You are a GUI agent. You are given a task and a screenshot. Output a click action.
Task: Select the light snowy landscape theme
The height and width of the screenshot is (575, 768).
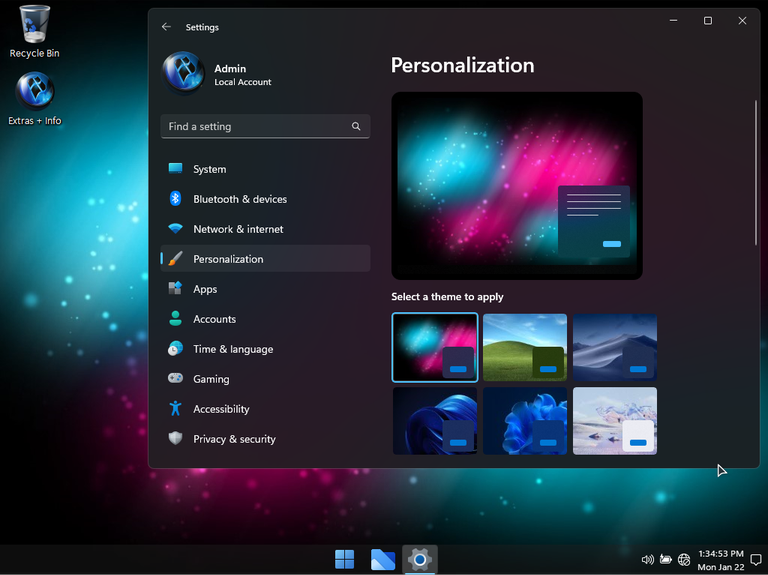point(615,420)
